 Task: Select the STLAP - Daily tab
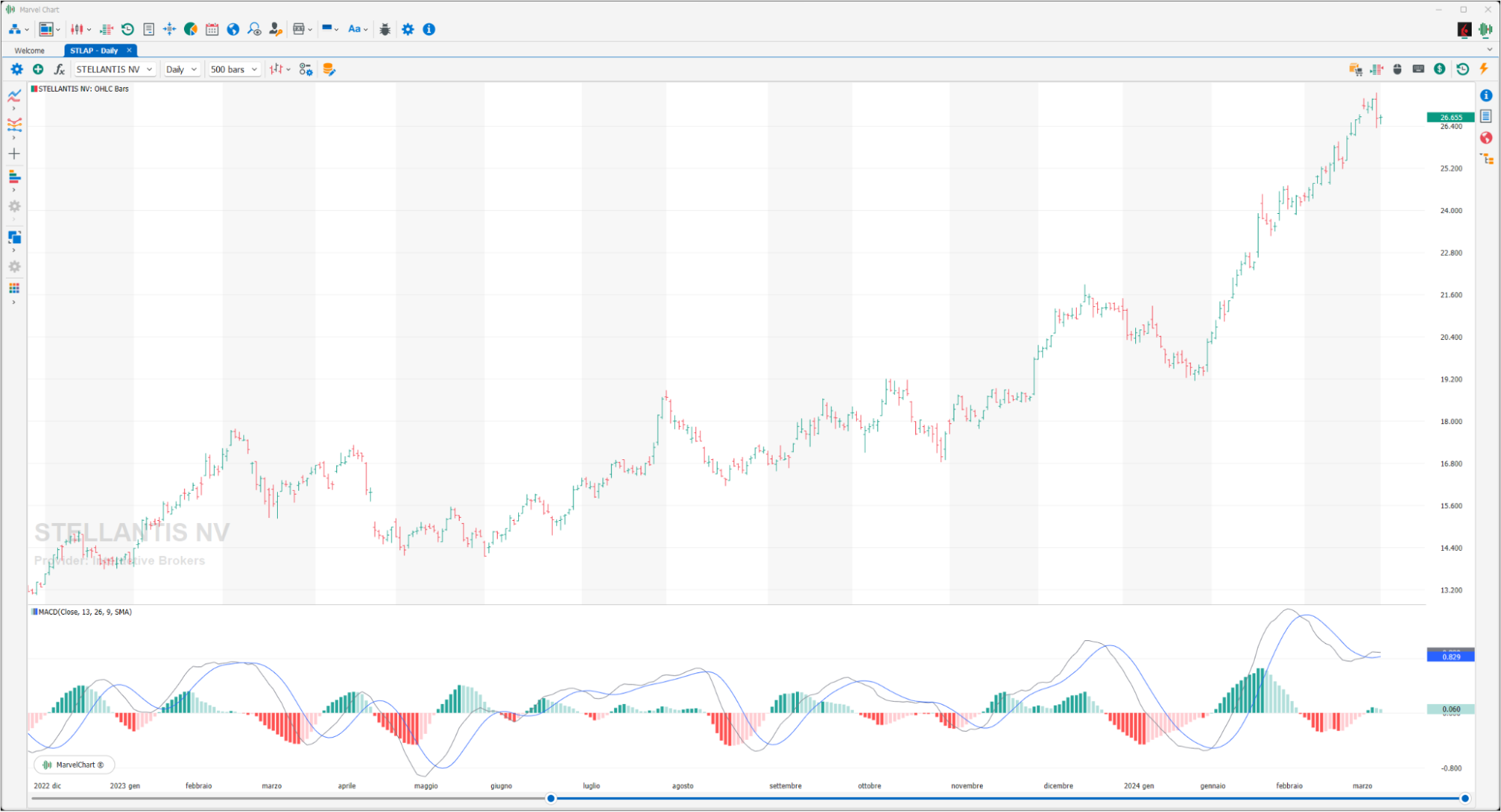click(94, 50)
